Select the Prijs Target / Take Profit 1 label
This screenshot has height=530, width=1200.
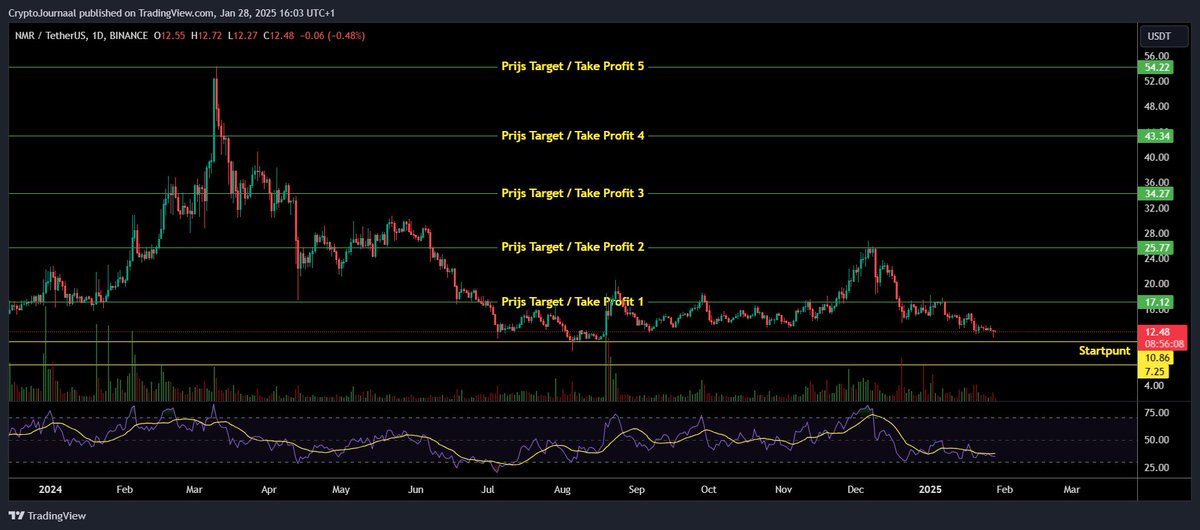tap(573, 301)
